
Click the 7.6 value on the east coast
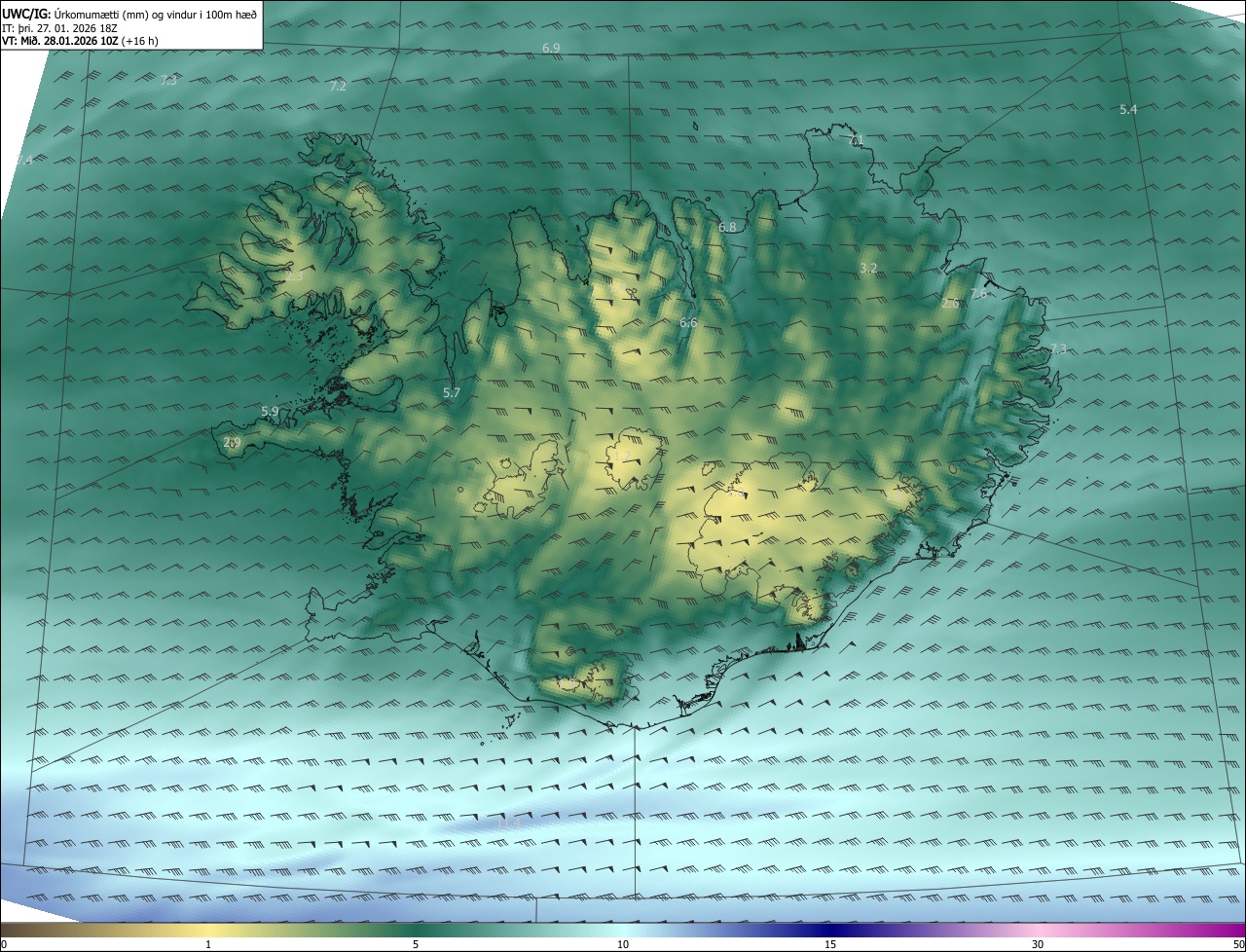click(978, 293)
